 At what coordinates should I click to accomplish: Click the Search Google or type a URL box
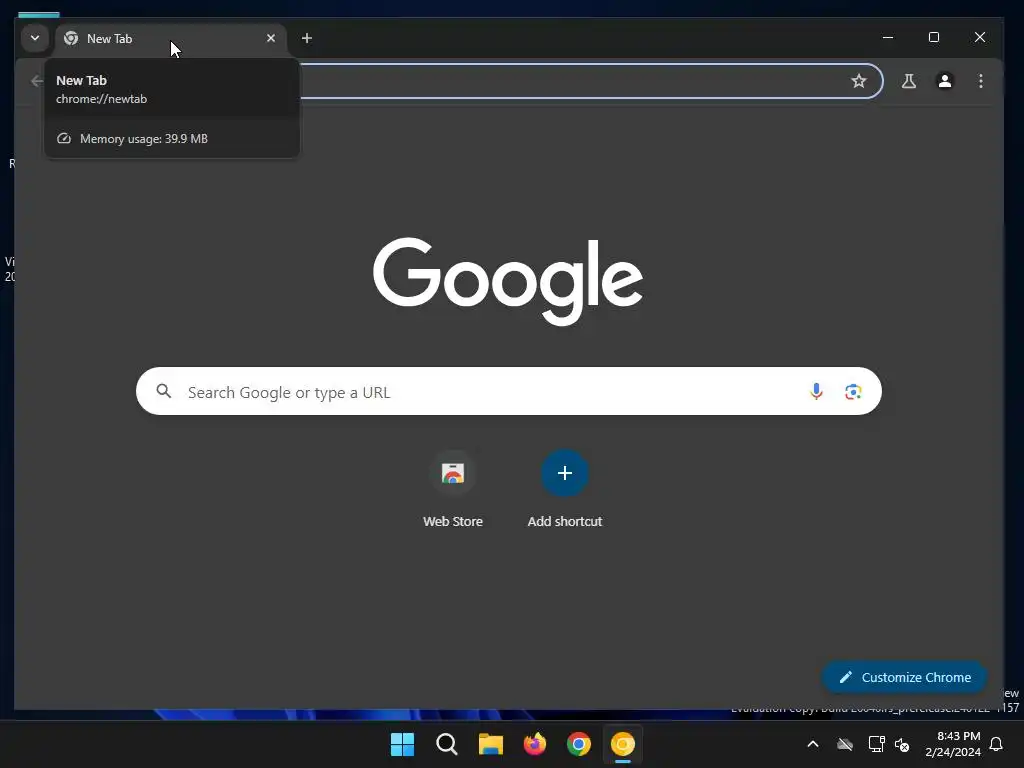pyautogui.click(x=509, y=391)
